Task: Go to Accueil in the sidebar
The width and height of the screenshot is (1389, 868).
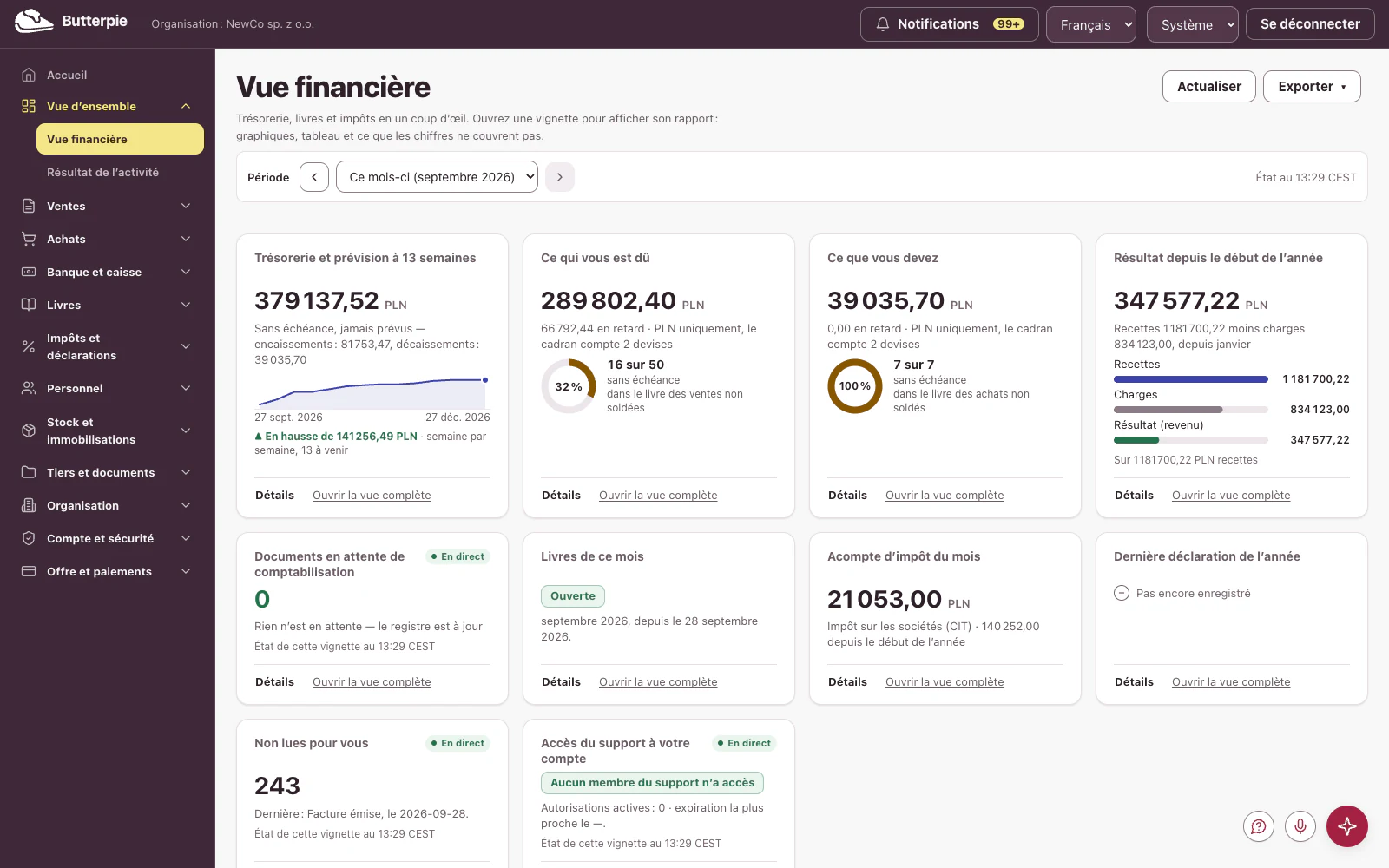Action: pyautogui.click(x=108, y=75)
